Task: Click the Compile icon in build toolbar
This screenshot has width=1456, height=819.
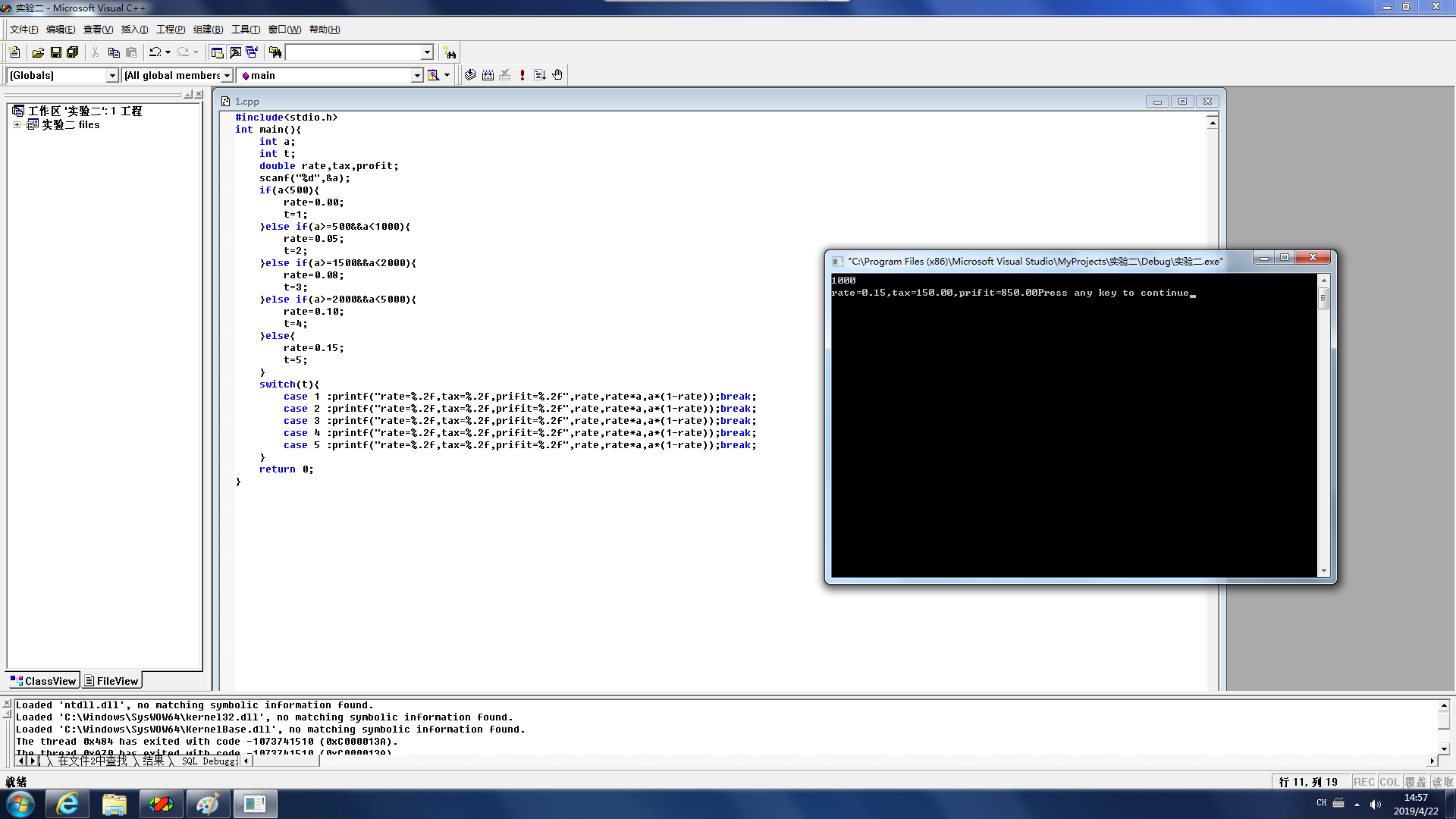Action: click(470, 75)
